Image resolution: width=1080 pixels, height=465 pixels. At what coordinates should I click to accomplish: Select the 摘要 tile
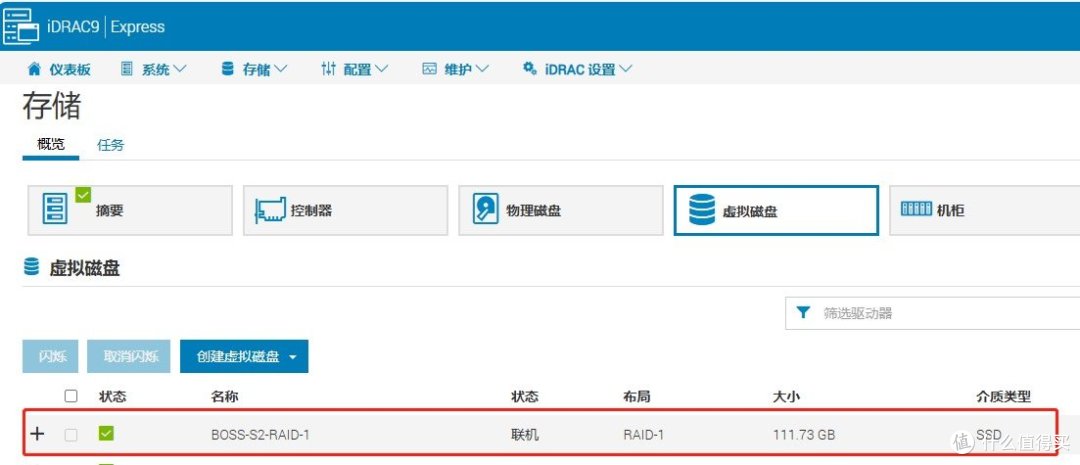(x=130, y=210)
